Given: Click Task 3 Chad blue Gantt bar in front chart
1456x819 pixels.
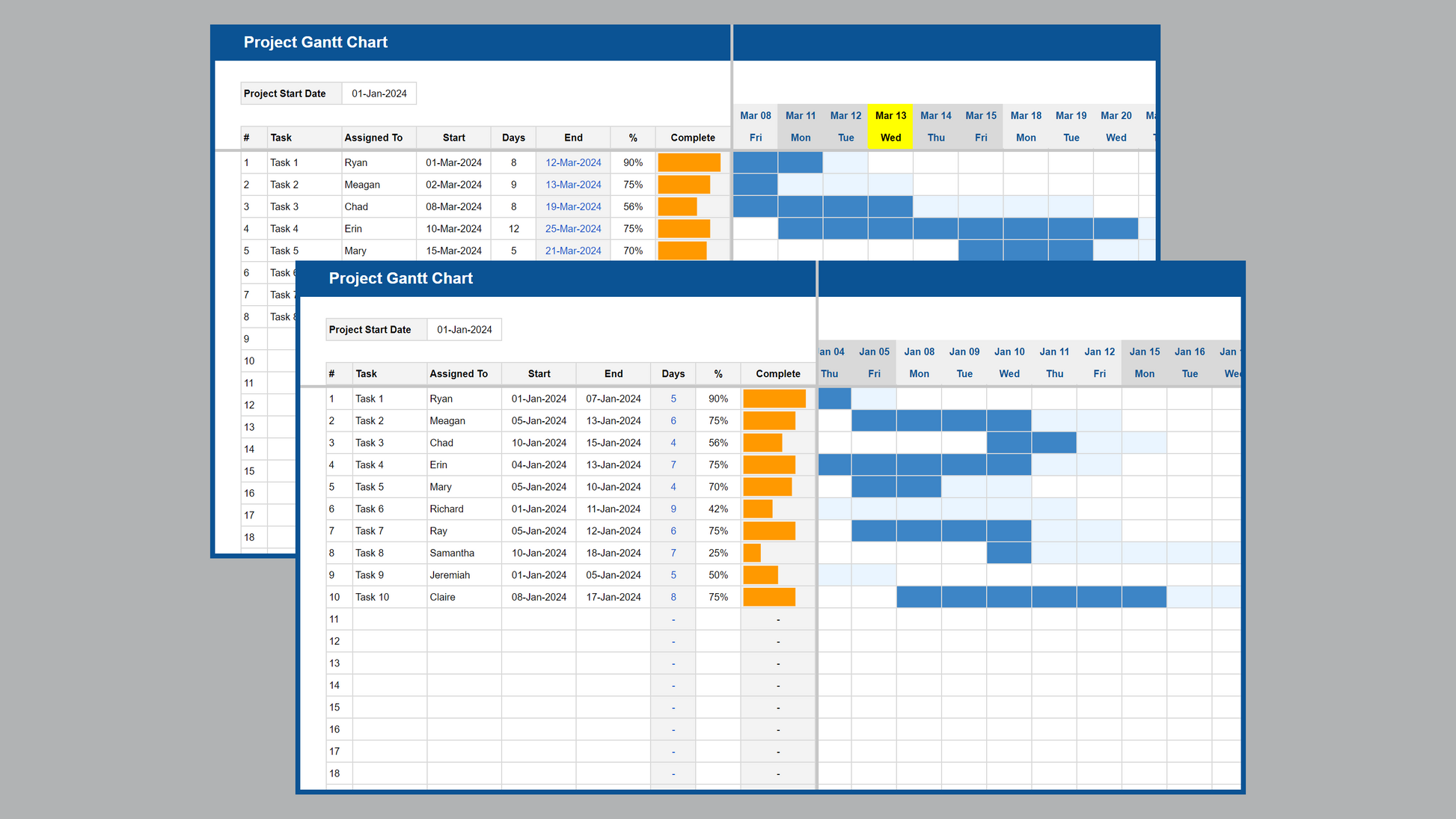Looking at the screenshot, I should tap(1030, 443).
